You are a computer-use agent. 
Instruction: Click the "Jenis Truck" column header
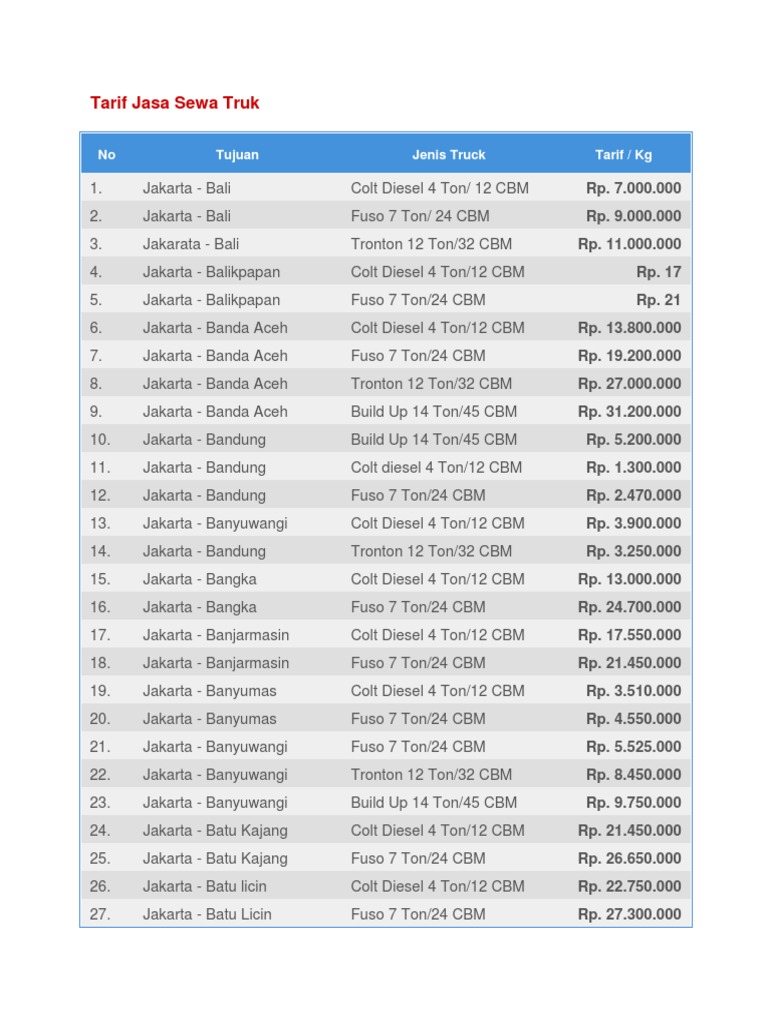click(x=449, y=155)
